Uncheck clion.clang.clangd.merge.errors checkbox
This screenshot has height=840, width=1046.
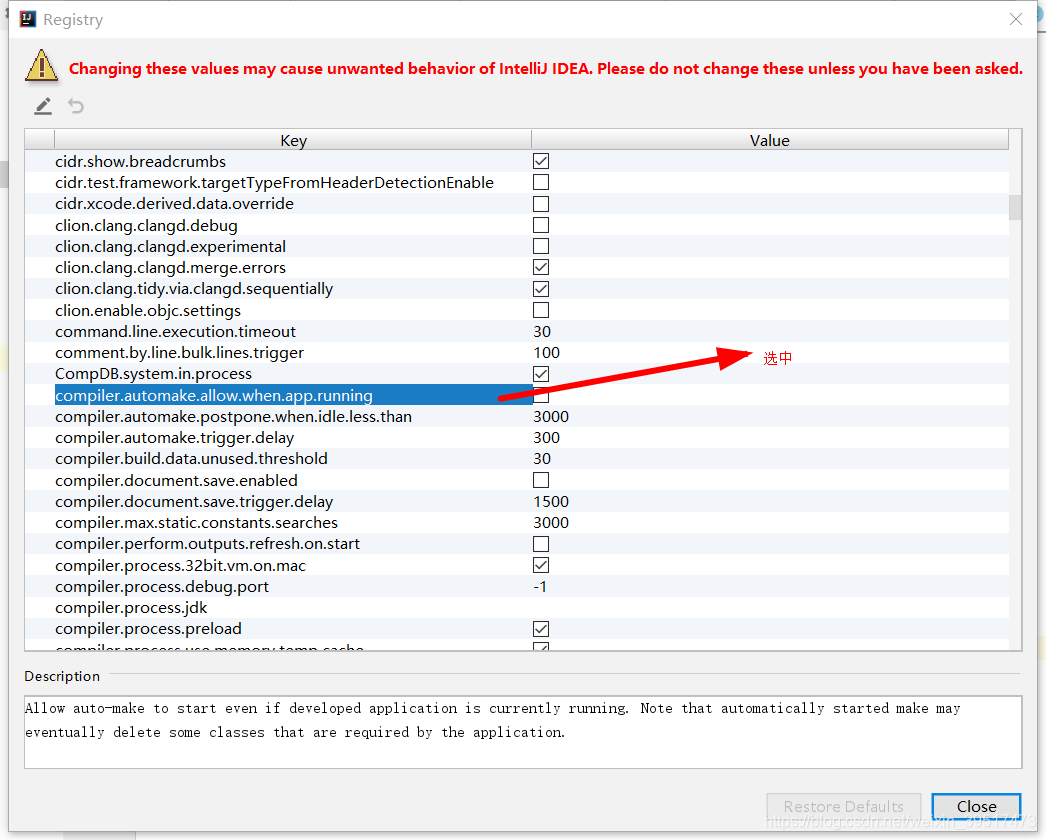(541, 268)
